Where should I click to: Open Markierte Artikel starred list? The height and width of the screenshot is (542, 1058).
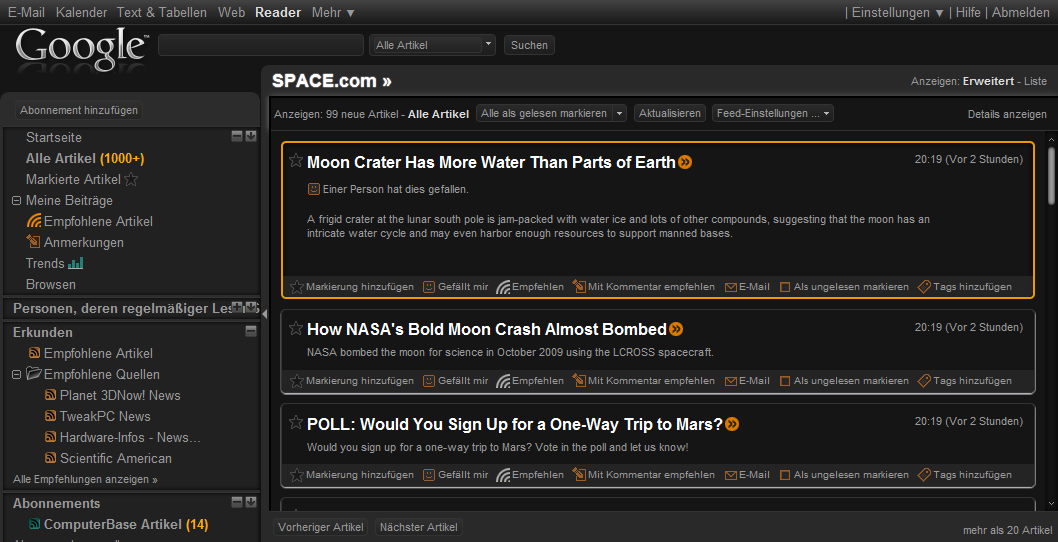pos(82,180)
